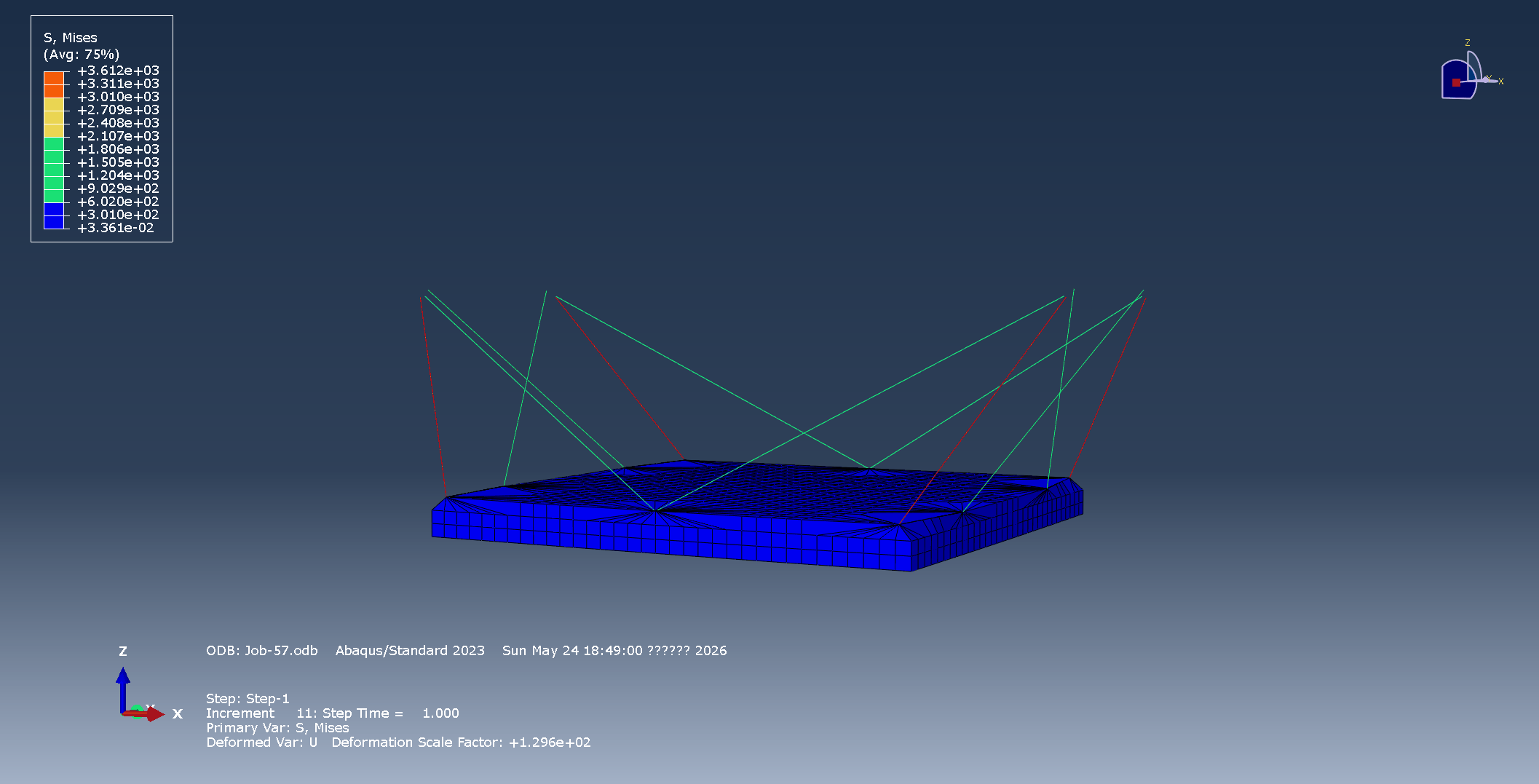The height and width of the screenshot is (784, 1539).
Task: Select the Deformation Scale Factor annotation text
Action: pyautogui.click(x=461, y=743)
